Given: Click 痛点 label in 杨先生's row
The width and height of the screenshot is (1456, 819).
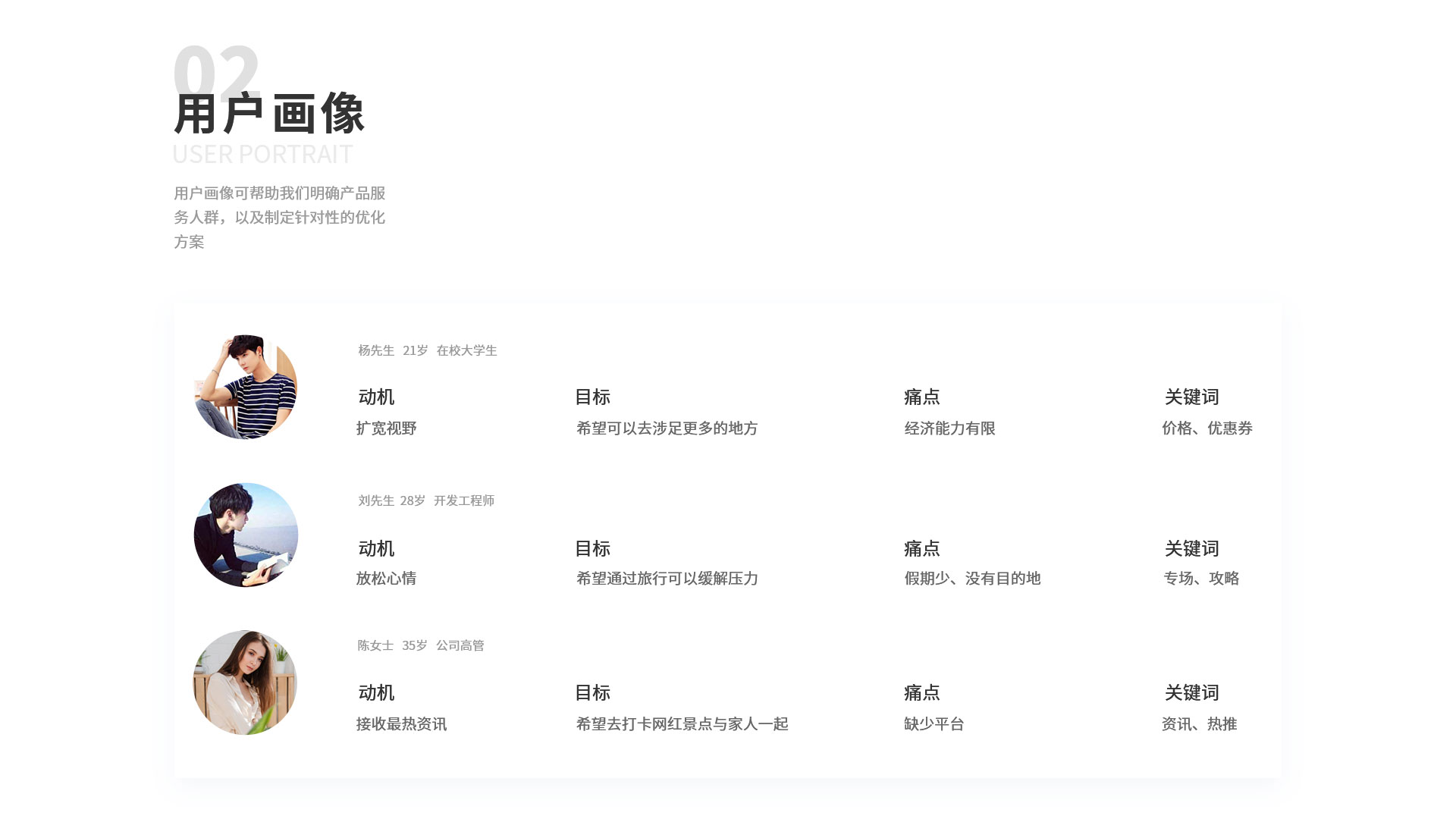Looking at the screenshot, I should (x=922, y=397).
